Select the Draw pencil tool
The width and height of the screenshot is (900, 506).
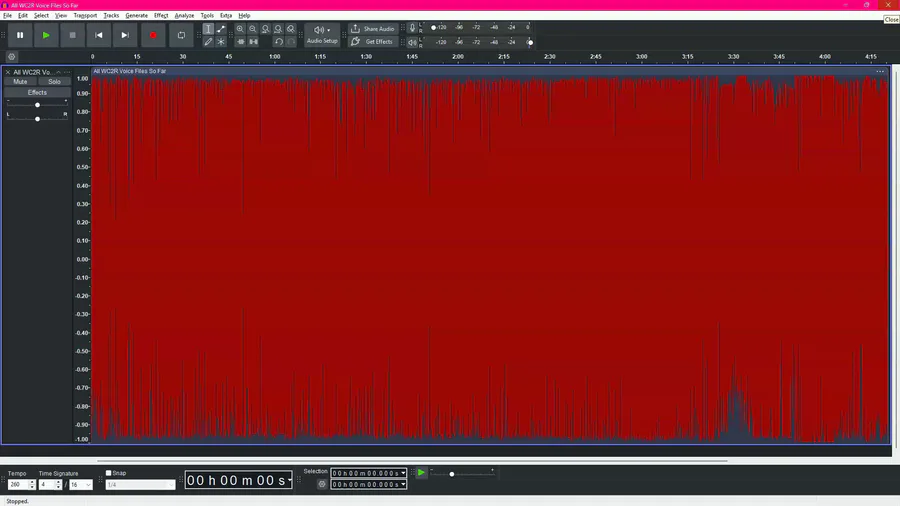coord(208,41)
